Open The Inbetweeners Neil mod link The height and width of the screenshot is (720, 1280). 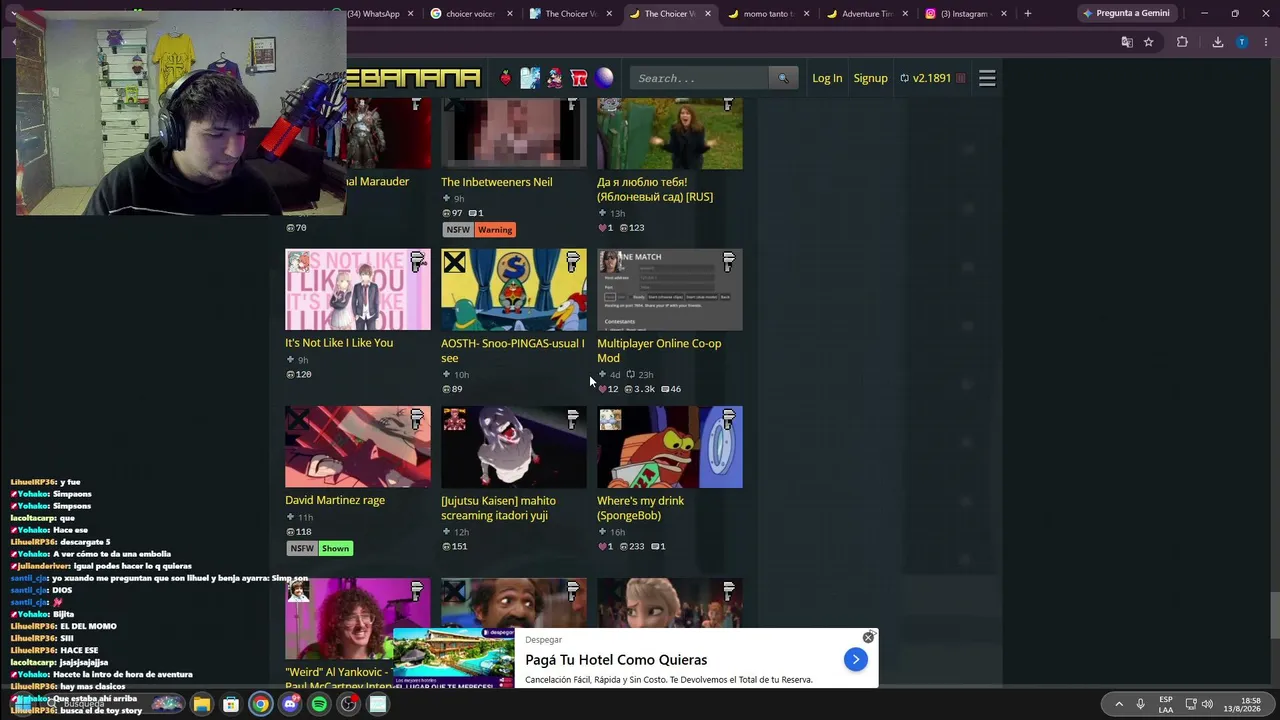496,182
